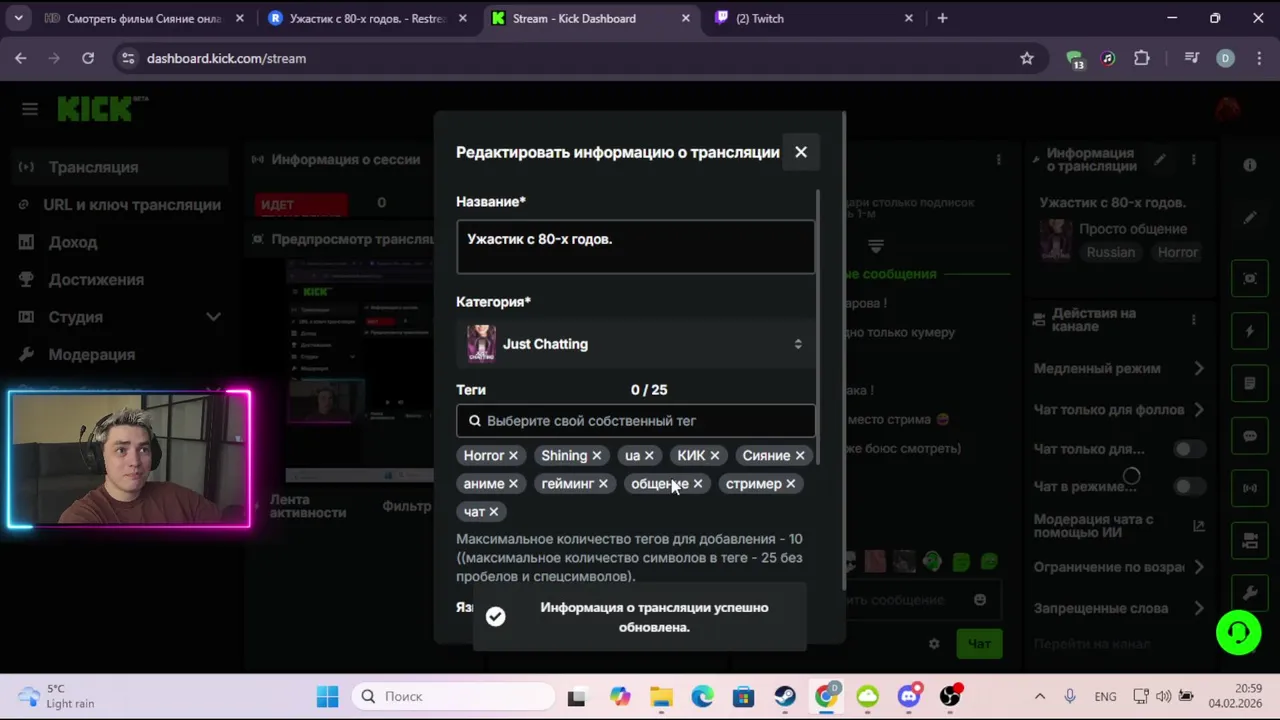The width and height of the screenshot is (1280, 720).
Task: Expand Чат только для фолловеров options
Action: tap(1199, 409)
